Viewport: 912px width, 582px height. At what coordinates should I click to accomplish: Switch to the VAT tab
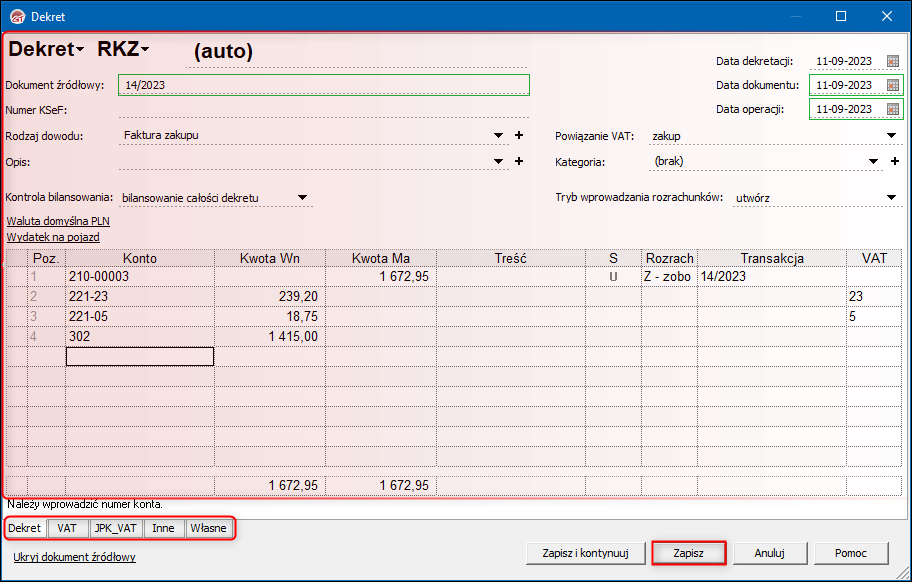(67, 528)
